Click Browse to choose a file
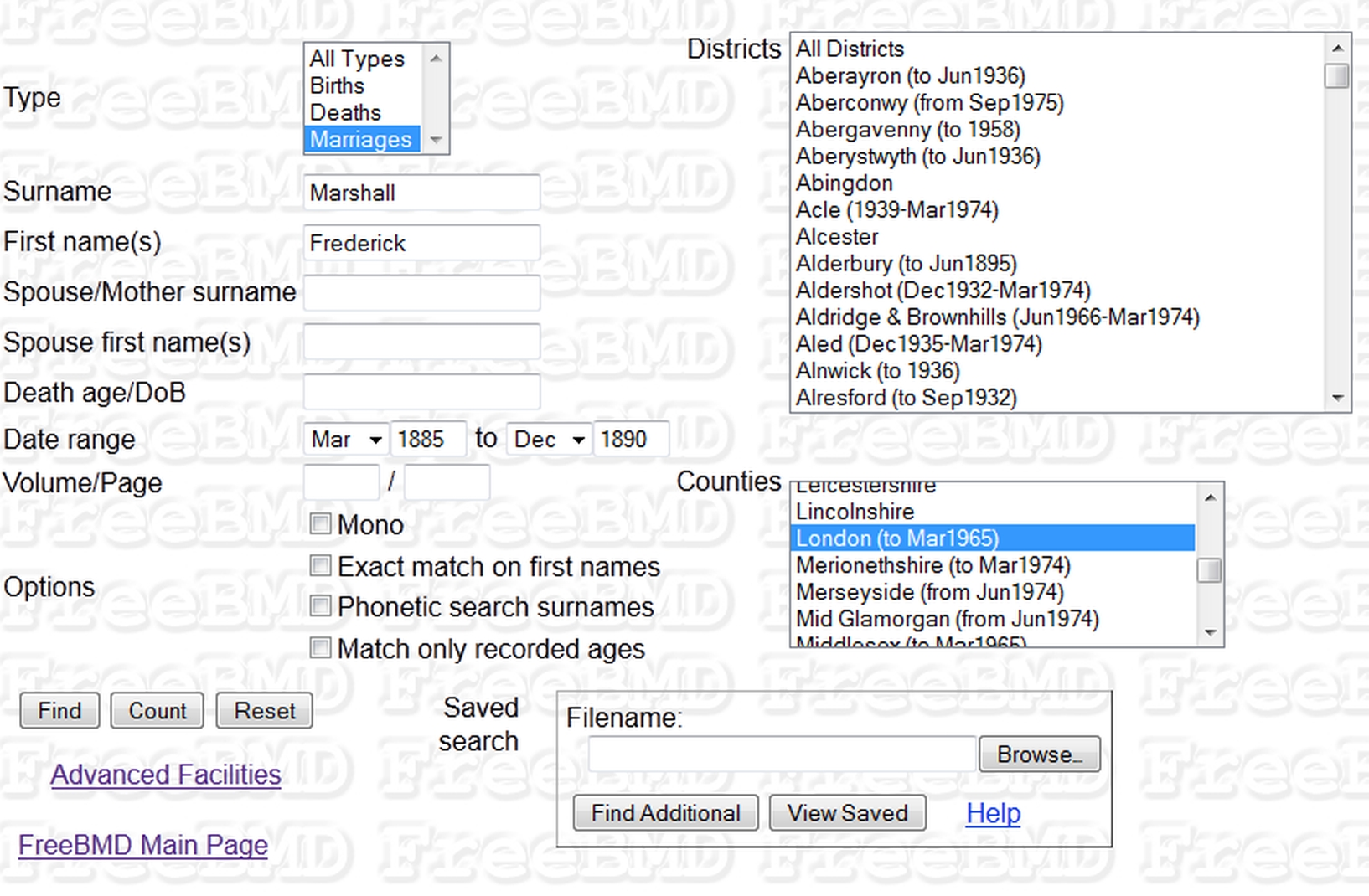 coord(1039,754)
